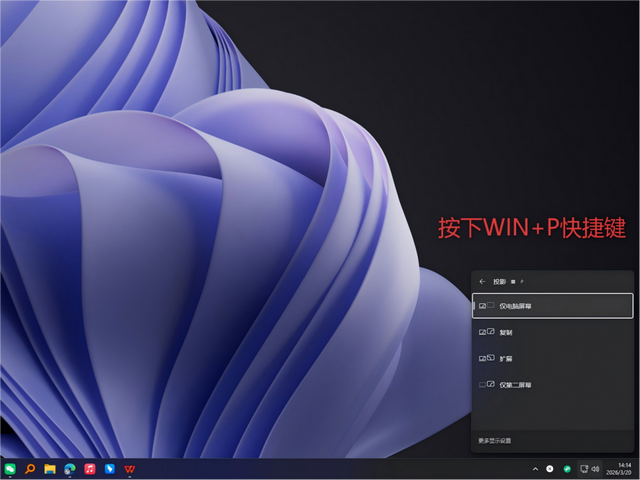Image resolution: width=640 pixels, height=480 pixels.
Task: Click the green round tray icon
Action: click(x=567, y=469)
